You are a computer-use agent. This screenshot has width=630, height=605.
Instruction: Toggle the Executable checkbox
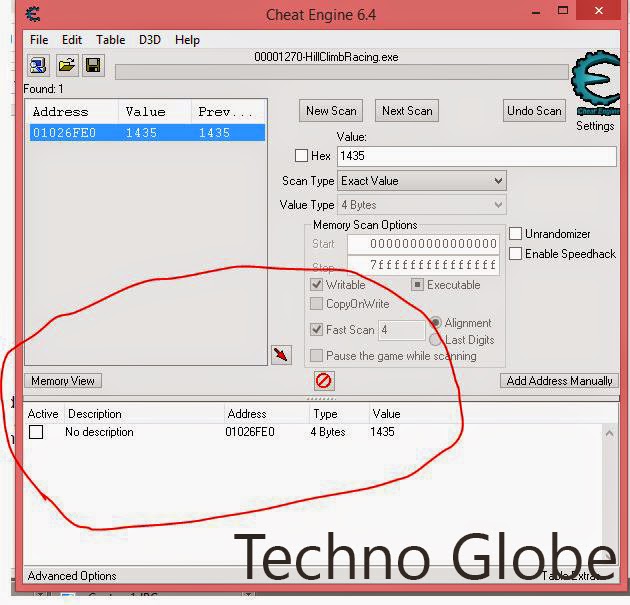point(417,285)
